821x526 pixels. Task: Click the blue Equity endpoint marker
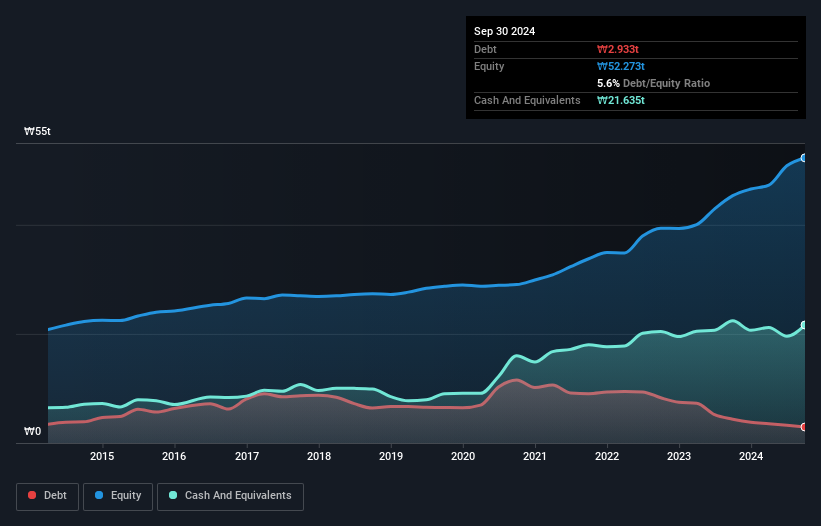click(804, 158)
